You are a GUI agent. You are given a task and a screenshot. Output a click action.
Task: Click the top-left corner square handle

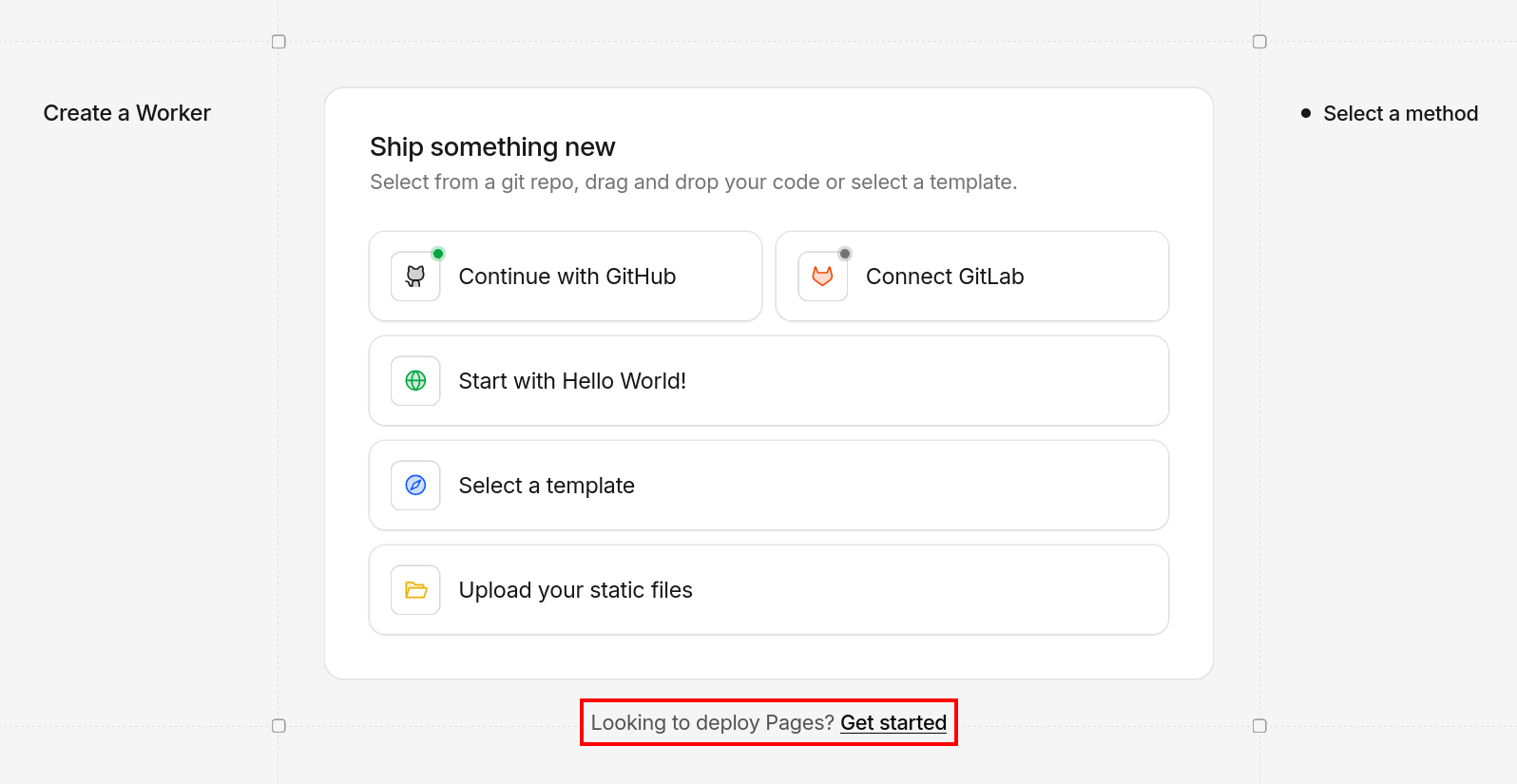coord(278,42)
